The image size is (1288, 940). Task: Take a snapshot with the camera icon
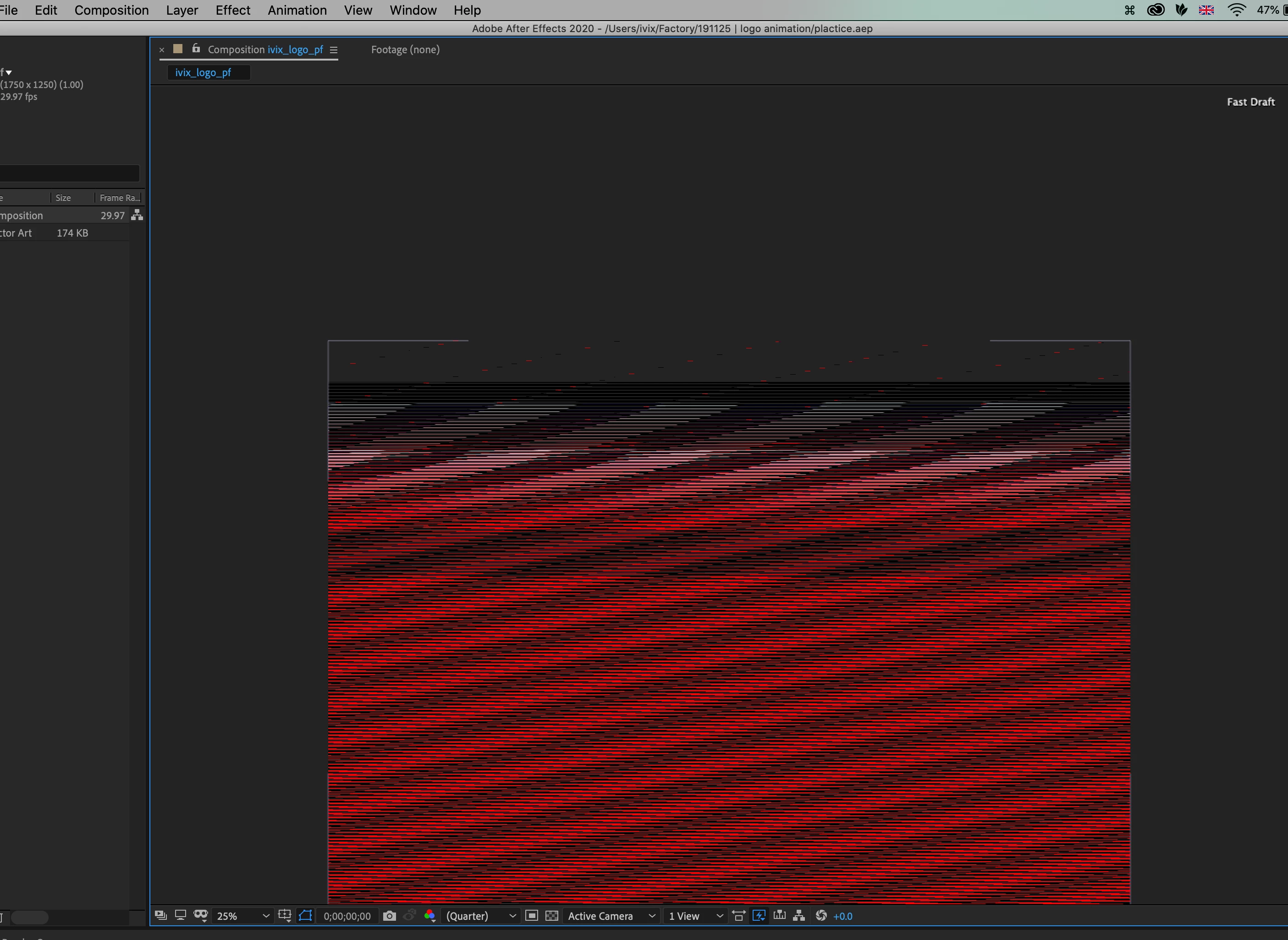[x=389, y=916]
